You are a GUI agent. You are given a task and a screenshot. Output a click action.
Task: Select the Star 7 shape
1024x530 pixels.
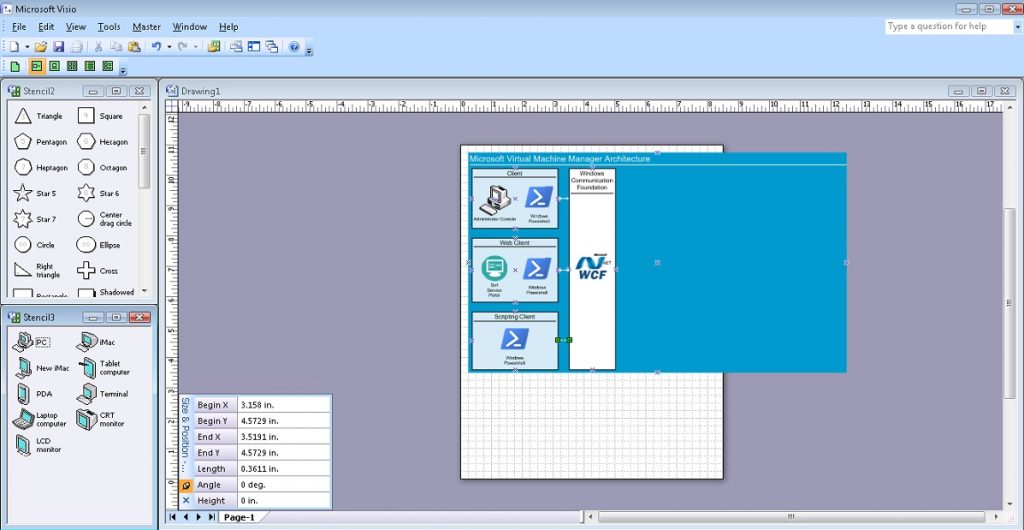pyautogui.click(x=35, y=219)
